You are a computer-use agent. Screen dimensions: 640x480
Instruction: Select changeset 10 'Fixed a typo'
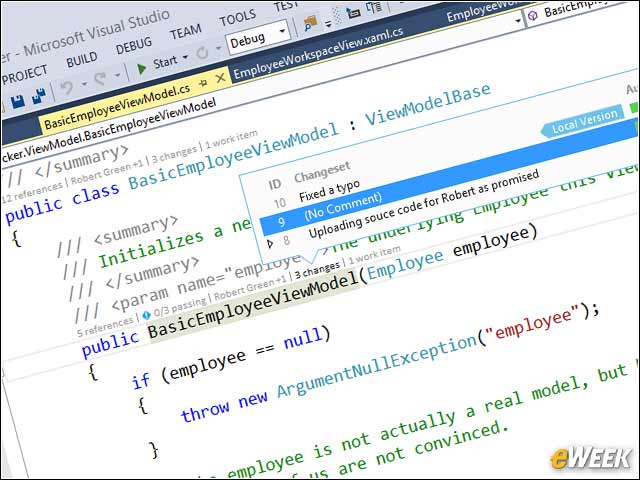click(x=329, y=191)
